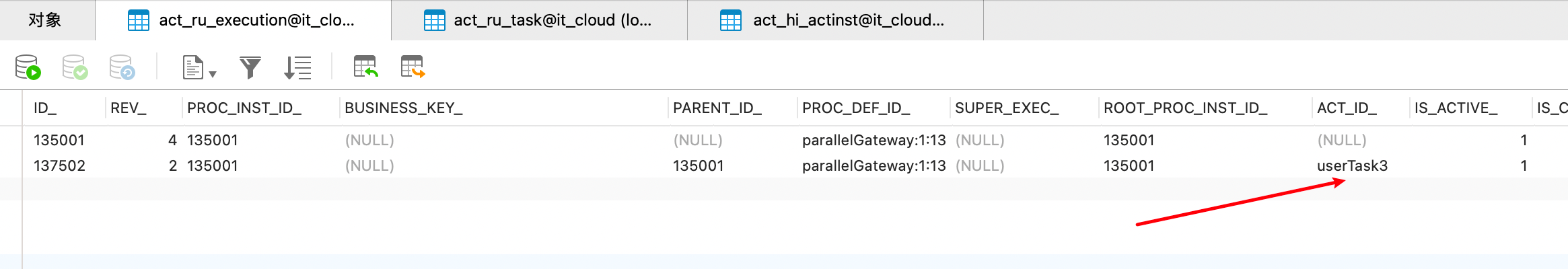Viewport: 1568px width, 269px height.
Task: Open the act_hi_actinst@it_cloud tab
Action: click(835, 20)
